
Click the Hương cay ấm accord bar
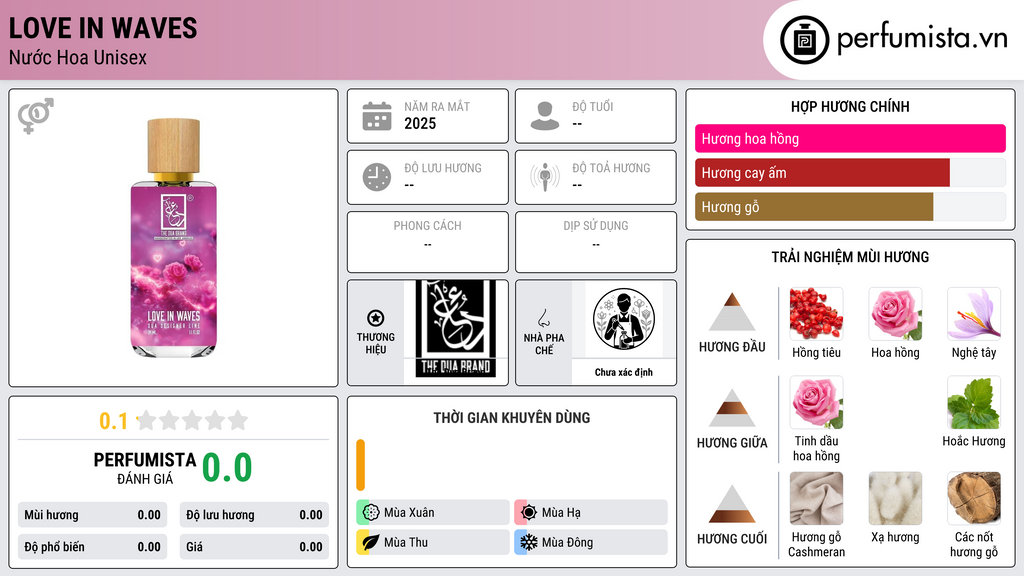pos(822,173)
